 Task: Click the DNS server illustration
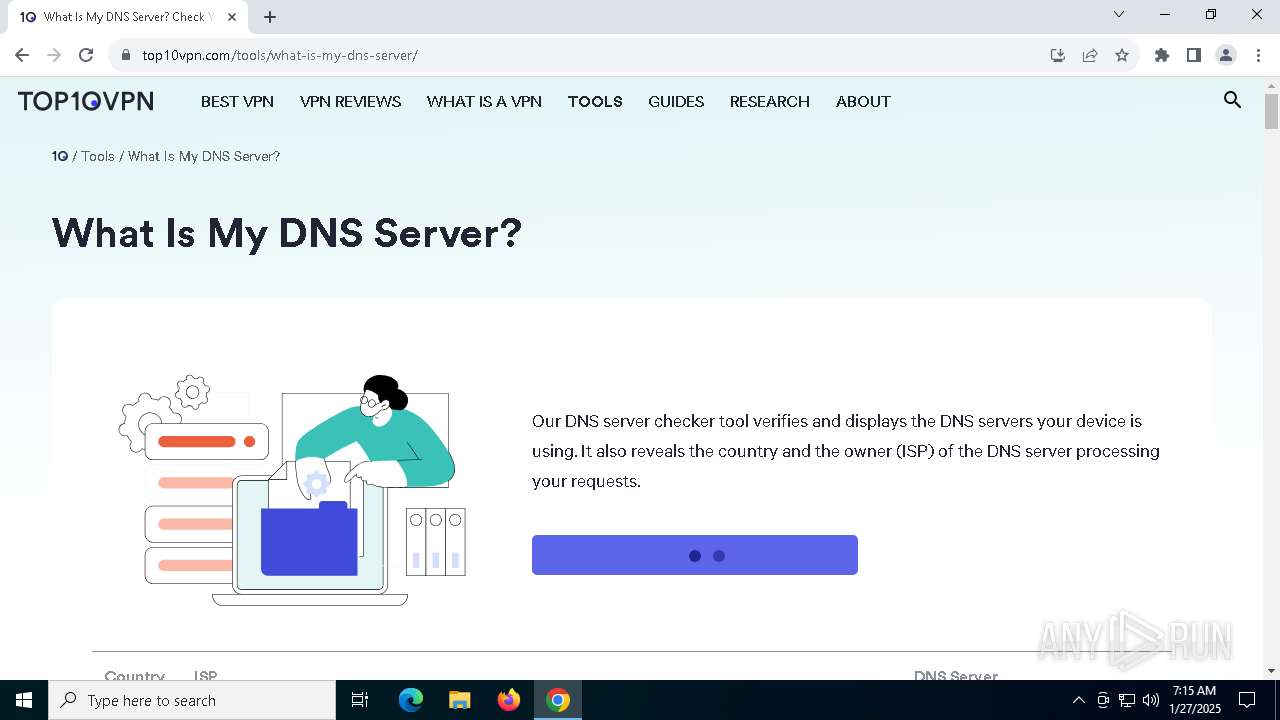point(292,490)
